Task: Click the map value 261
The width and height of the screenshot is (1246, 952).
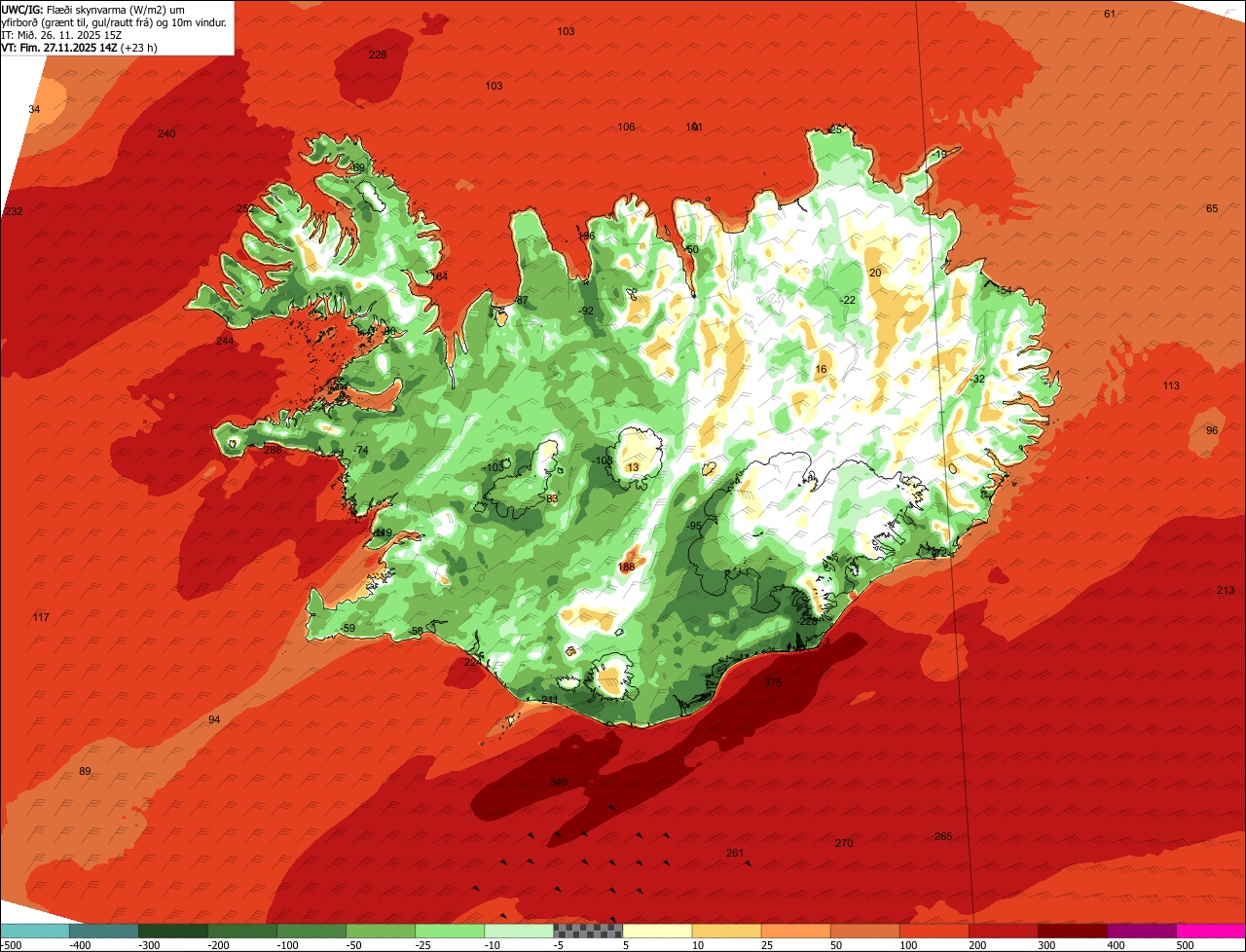Action: click(735, 853)
